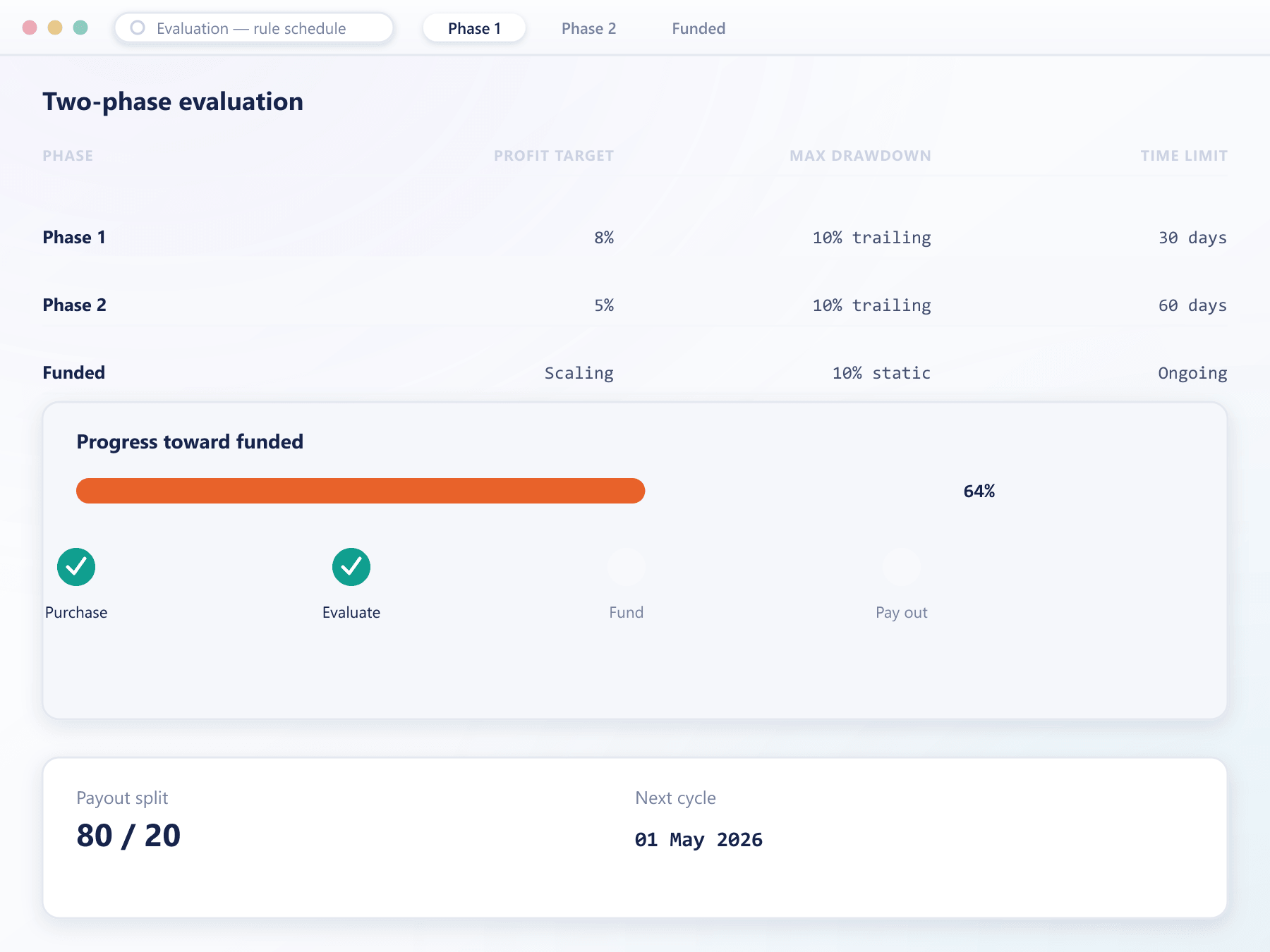The image size is (1270, 952).
Task: Click the Next cycle label
Action: 675,798
